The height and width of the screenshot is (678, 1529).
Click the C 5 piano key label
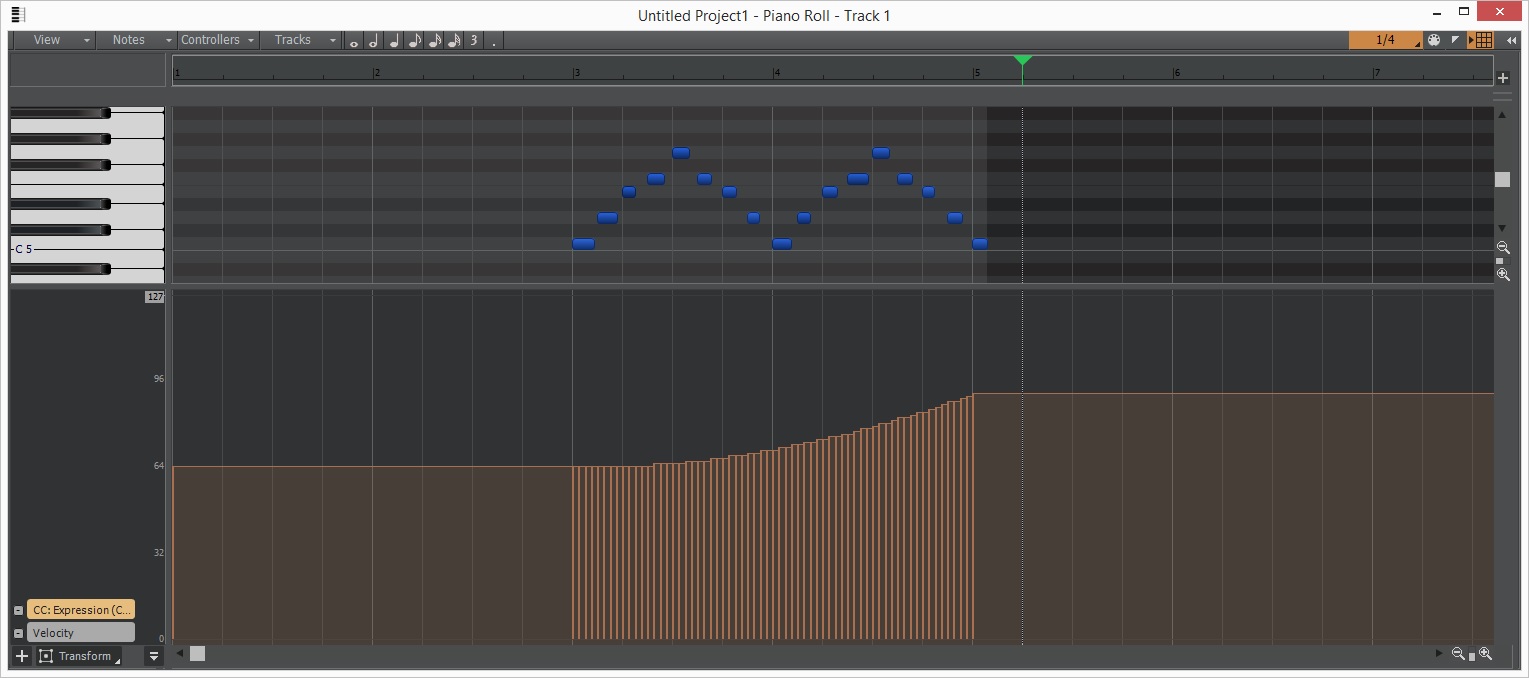tap(23, 249)
